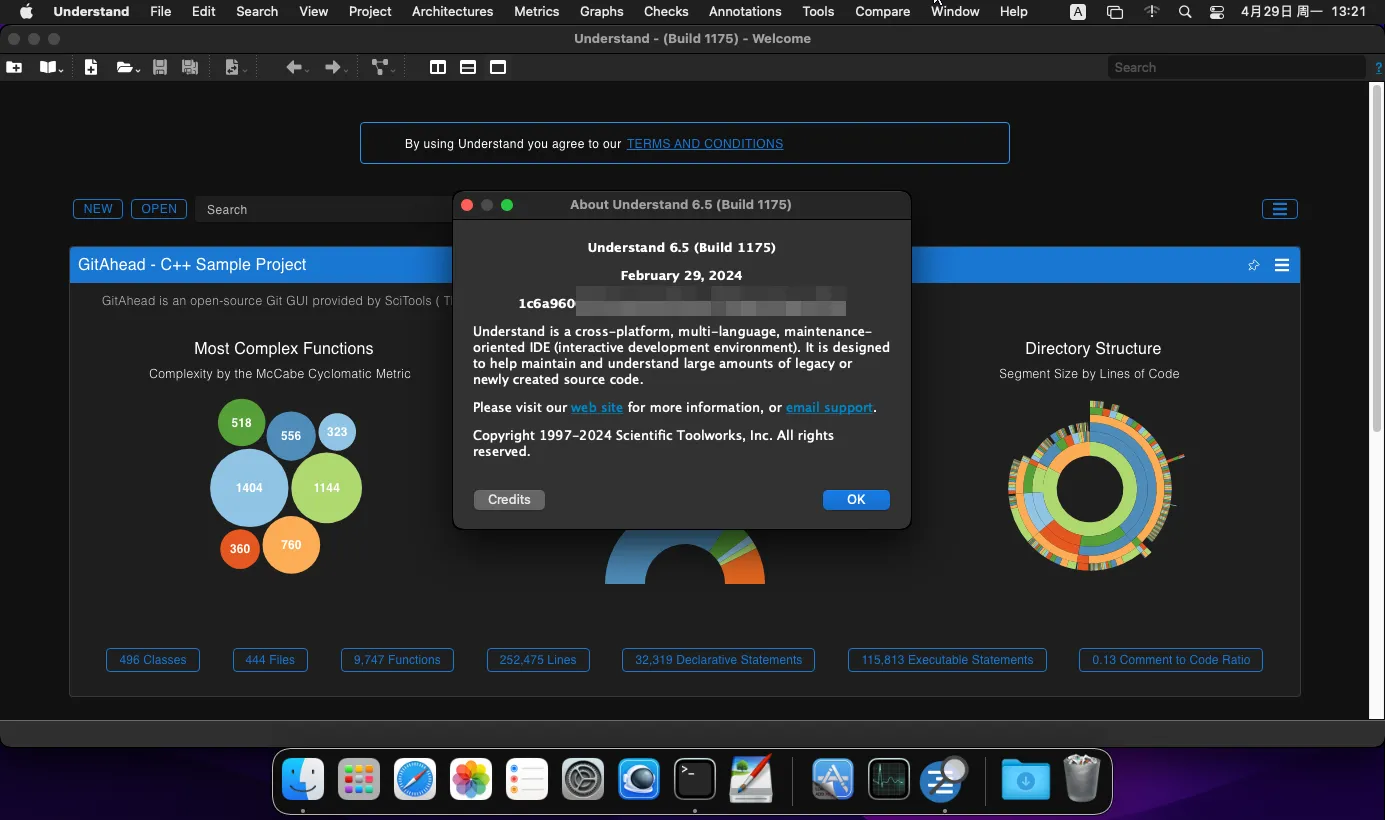Viewport: 1385px width, 820px height.
Task: Open Photos from the dock
Action: [x=471, y=779]
